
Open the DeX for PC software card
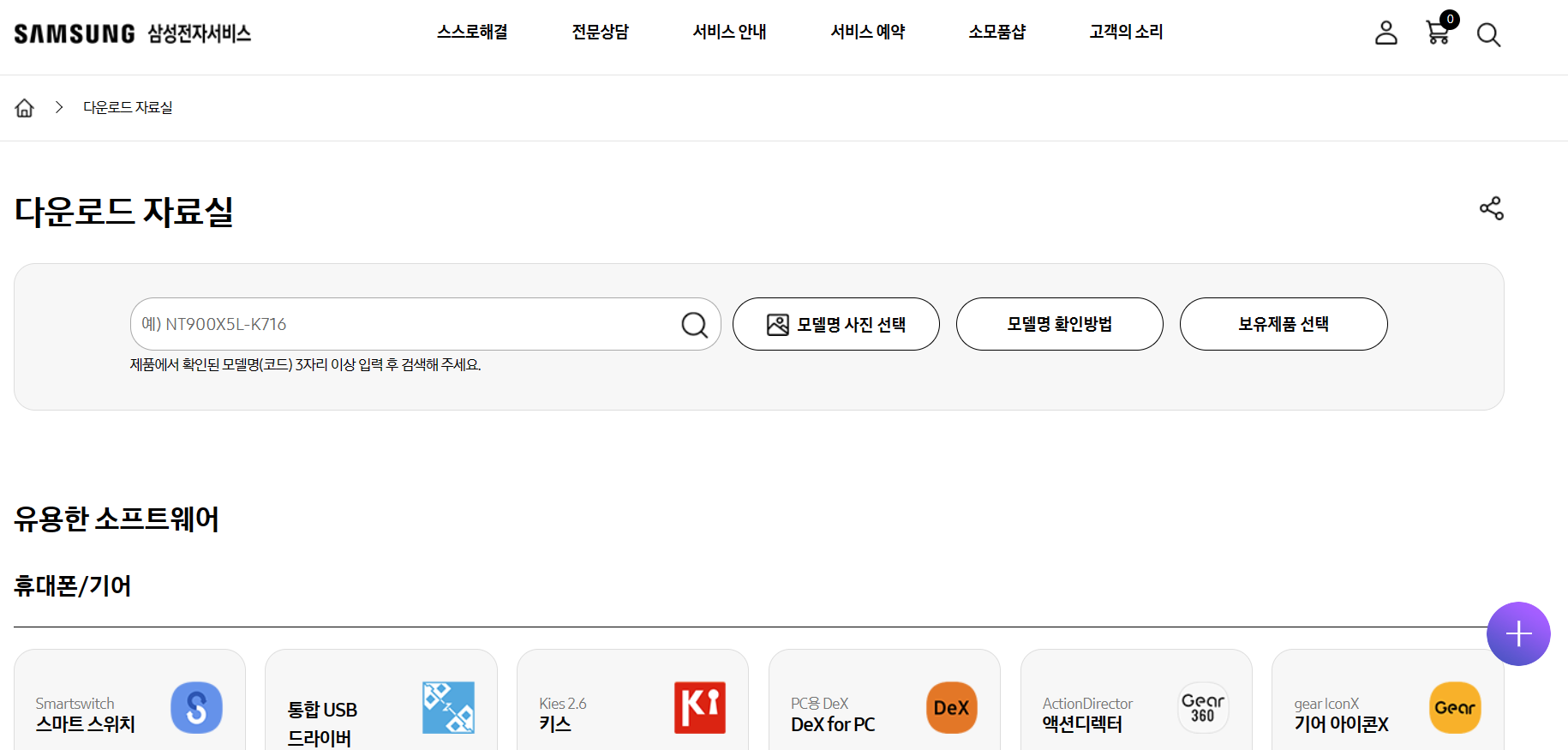tap(884, 699)
